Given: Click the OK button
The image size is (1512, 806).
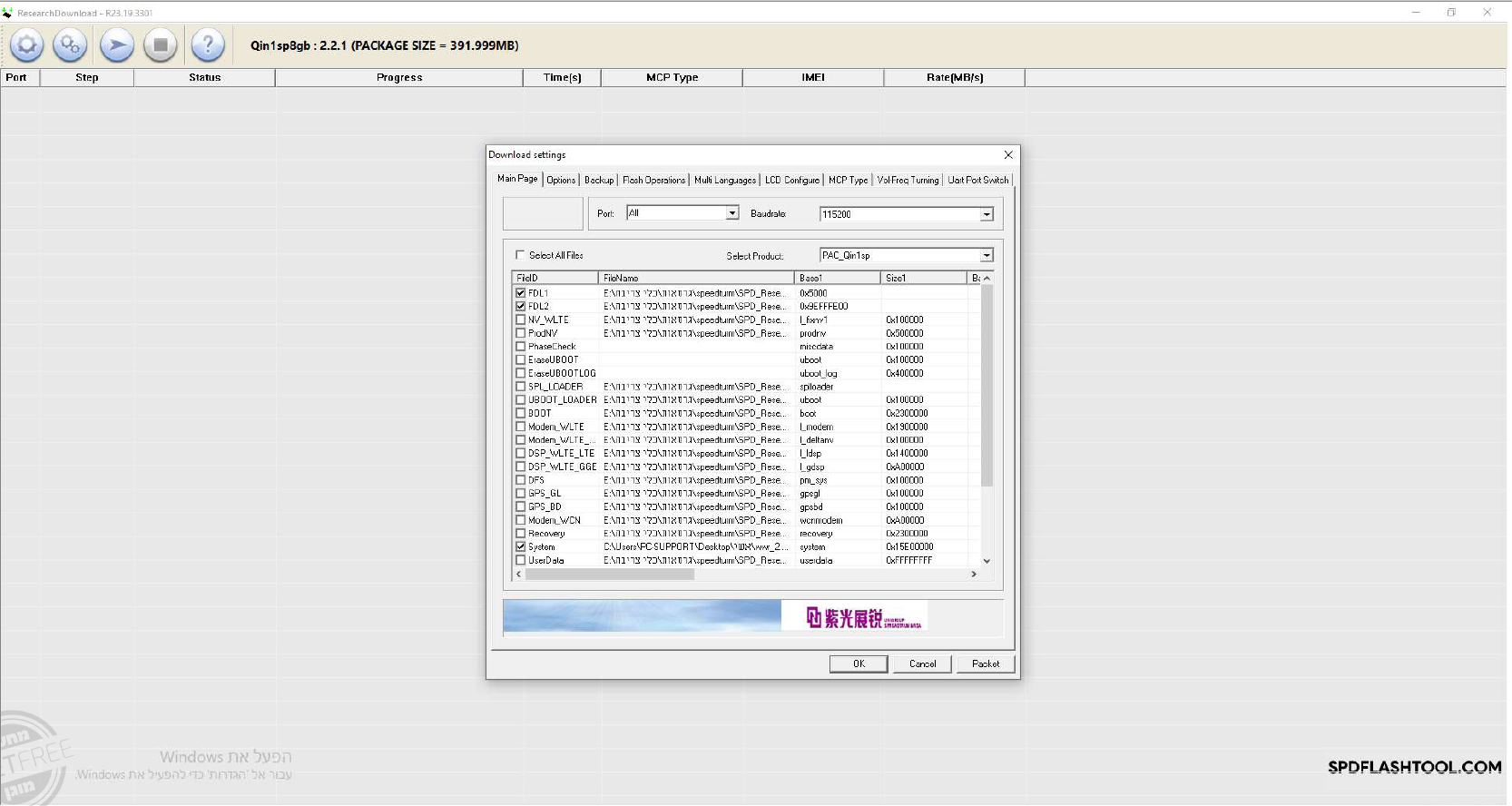Looking at the screenshot, I should [858, 663].
